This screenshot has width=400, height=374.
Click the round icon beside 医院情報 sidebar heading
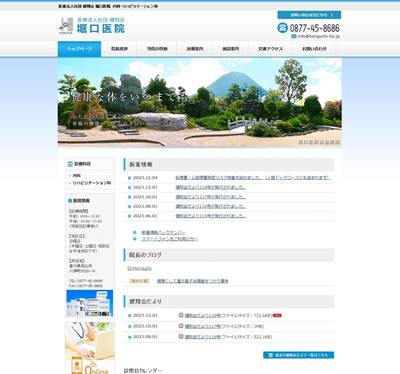point(70,200)
